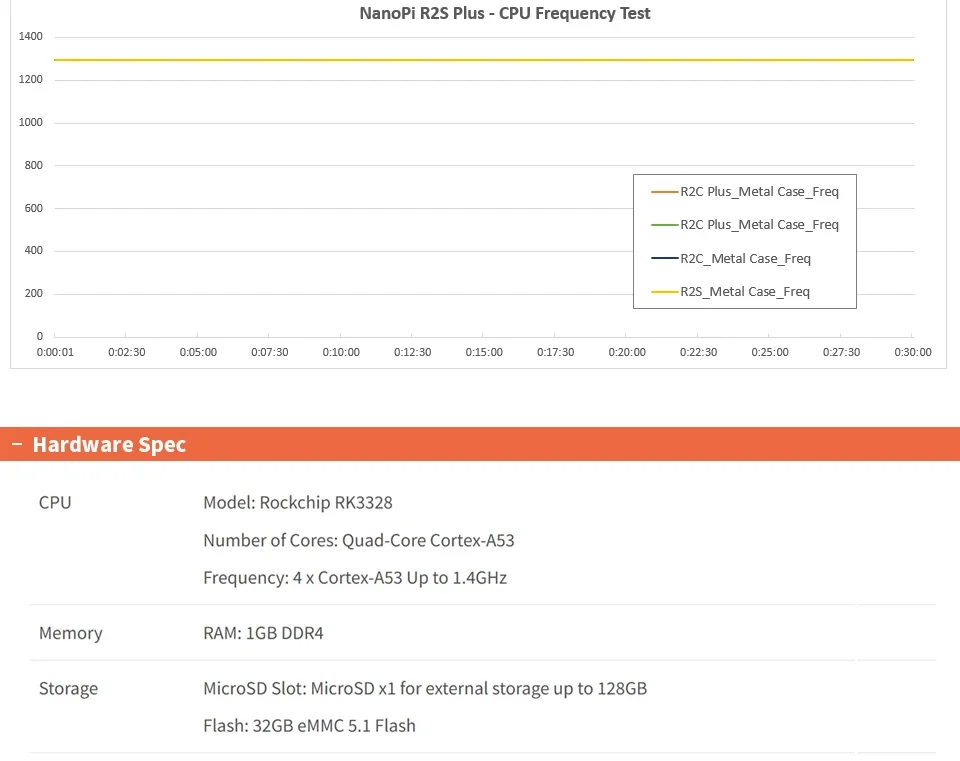Select the R2S_Metal Case_Freq legend label

[745, 292]
